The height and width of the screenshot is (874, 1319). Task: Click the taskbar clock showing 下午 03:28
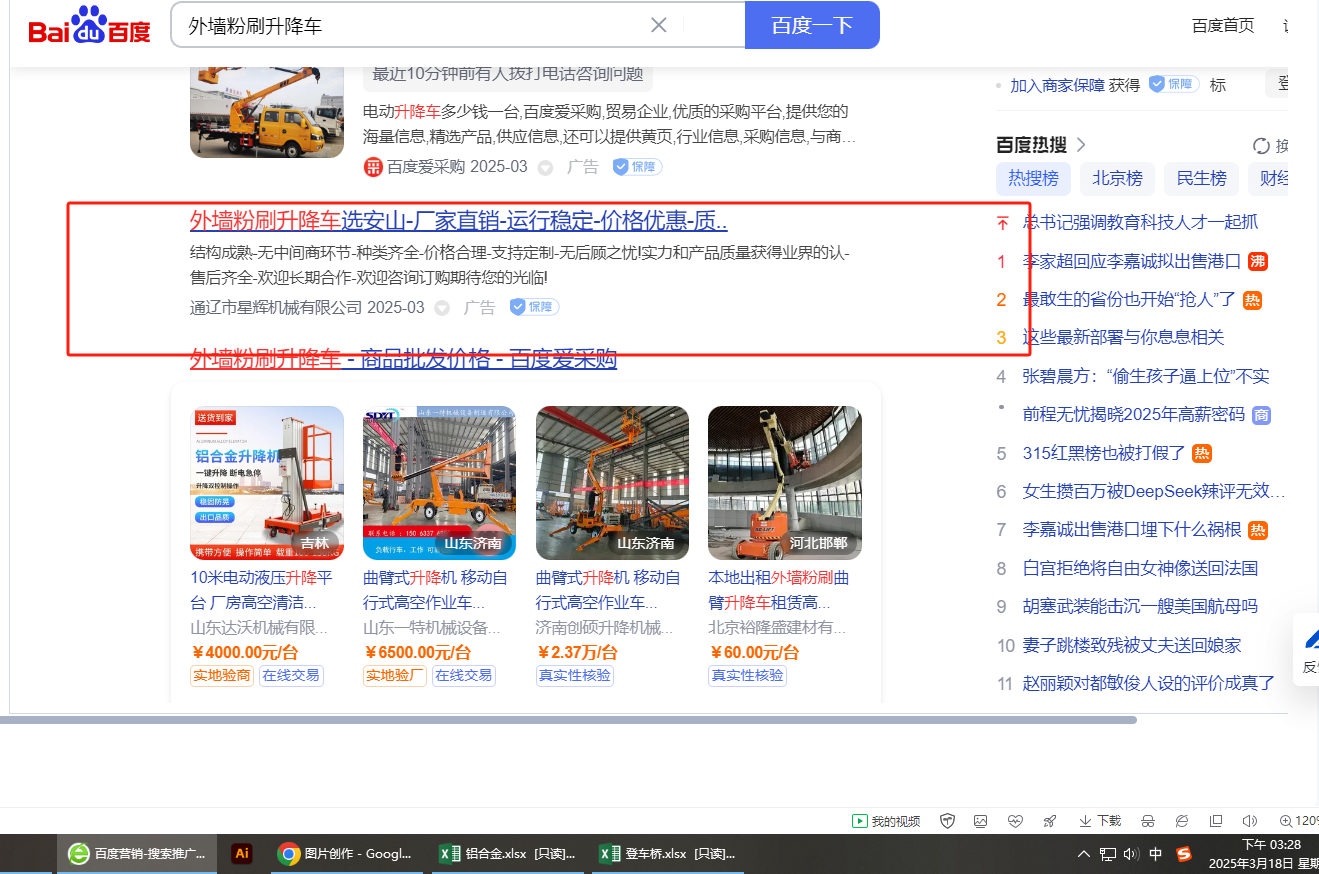(x=1263, y=854)
